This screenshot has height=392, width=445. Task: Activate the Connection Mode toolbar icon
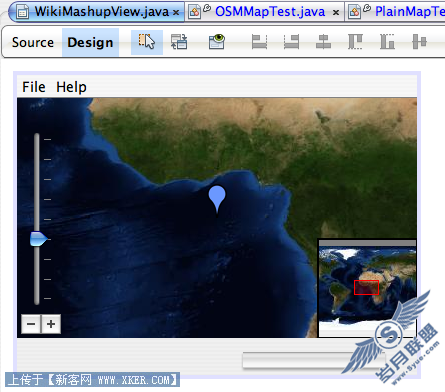click(179, 42)
